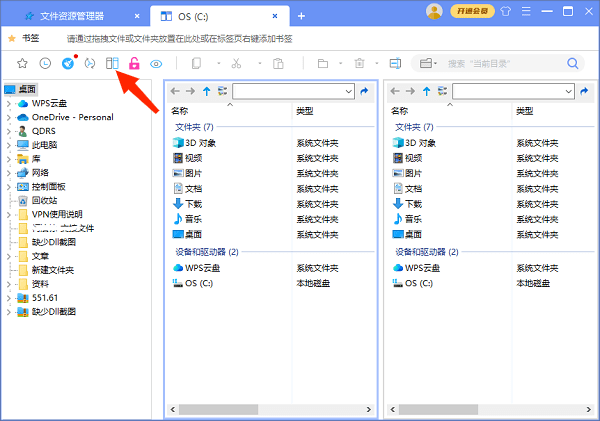
Task: Add a new tab with plus button
Action: coord(301,16)
